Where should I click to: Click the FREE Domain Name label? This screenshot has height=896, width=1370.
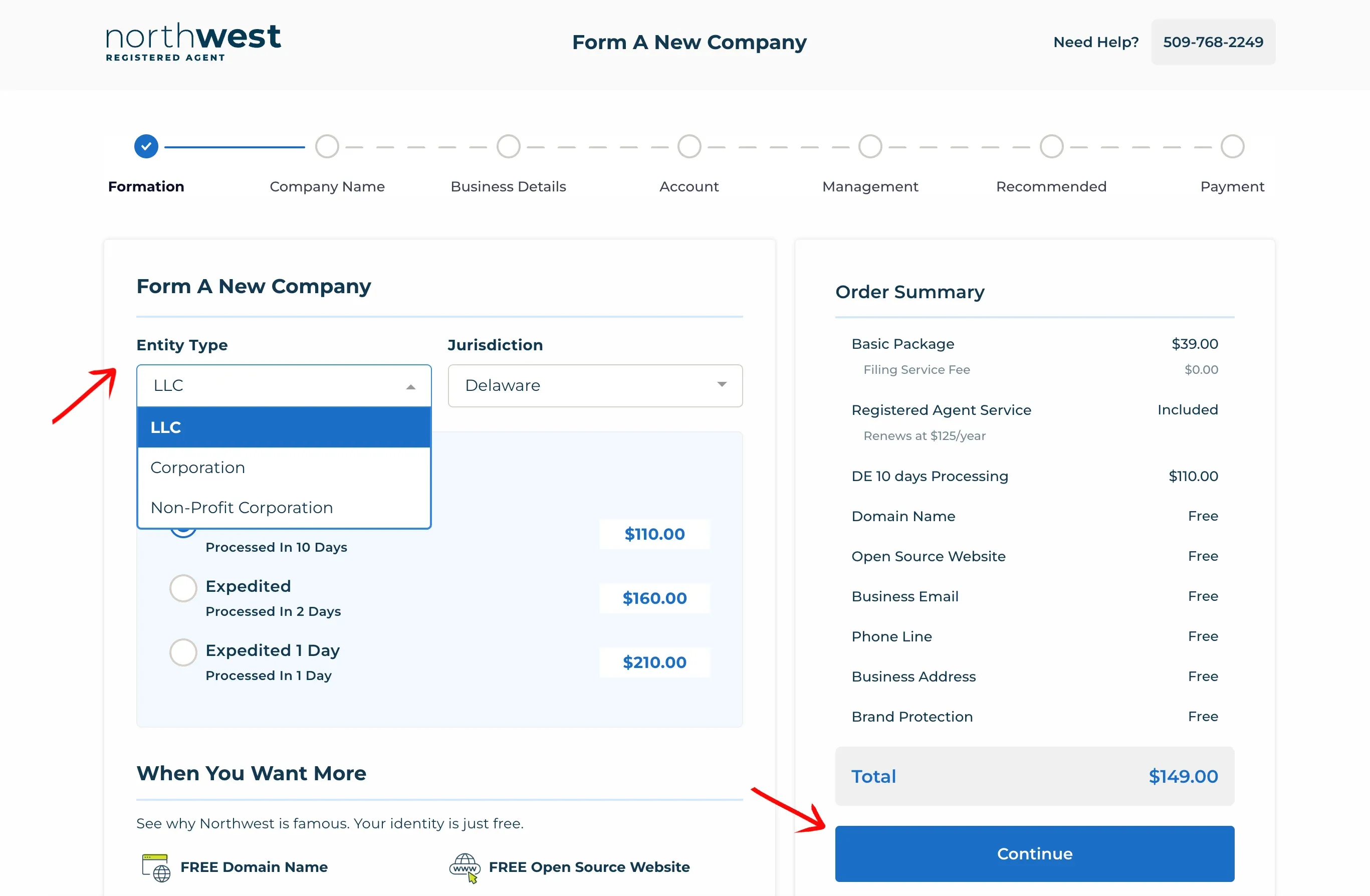(x=254, y=867)
